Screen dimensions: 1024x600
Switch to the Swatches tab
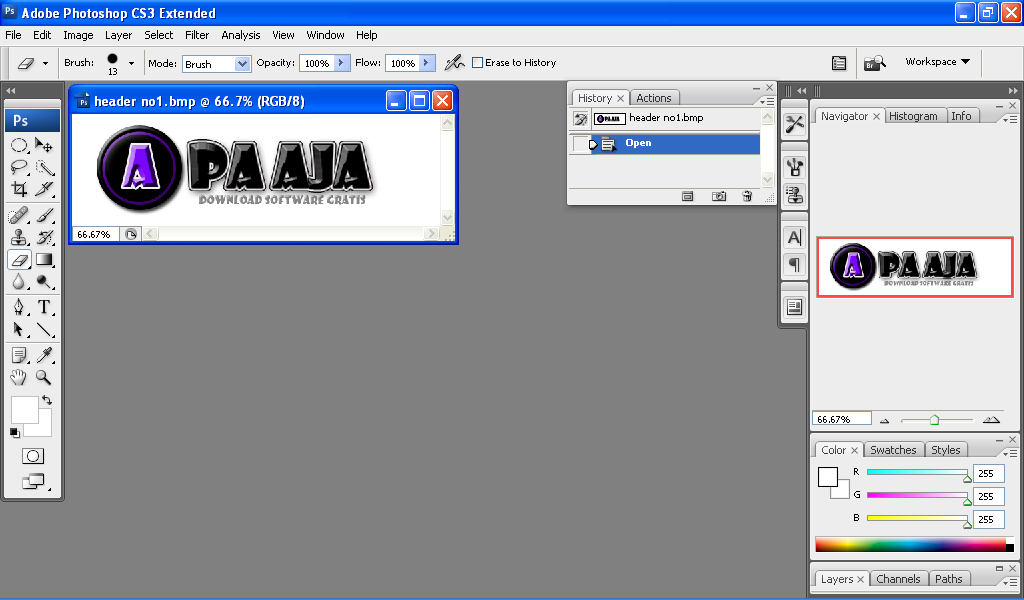(x=893, y=450)
